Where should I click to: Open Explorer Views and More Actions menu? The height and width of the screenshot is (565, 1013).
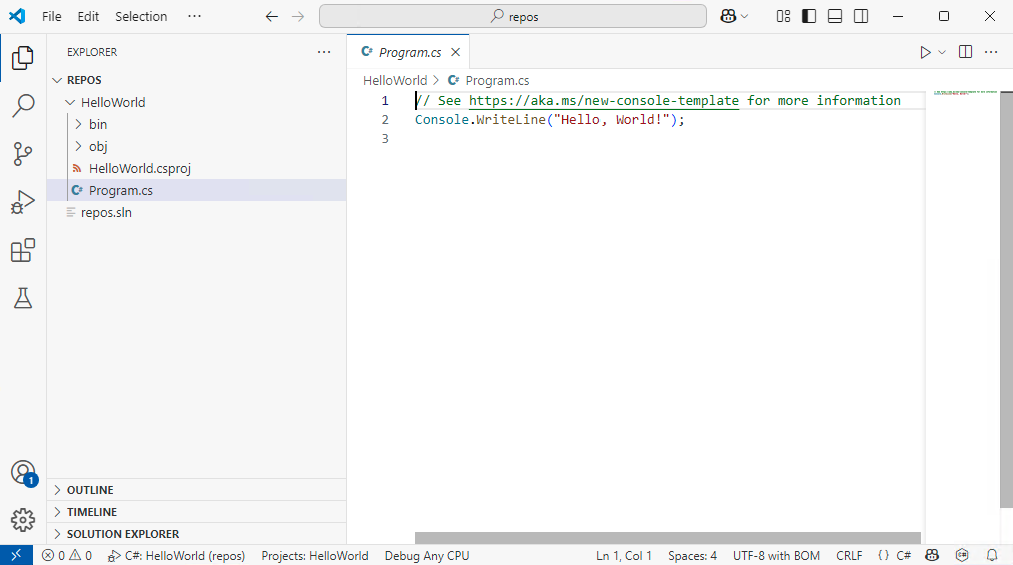click(x=324, y=52)
